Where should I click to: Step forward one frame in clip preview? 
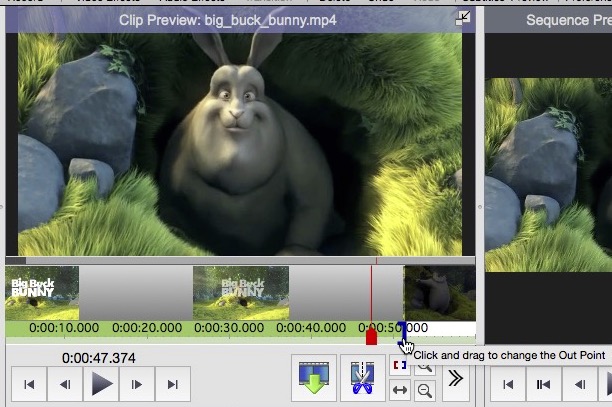pos(137,383)
